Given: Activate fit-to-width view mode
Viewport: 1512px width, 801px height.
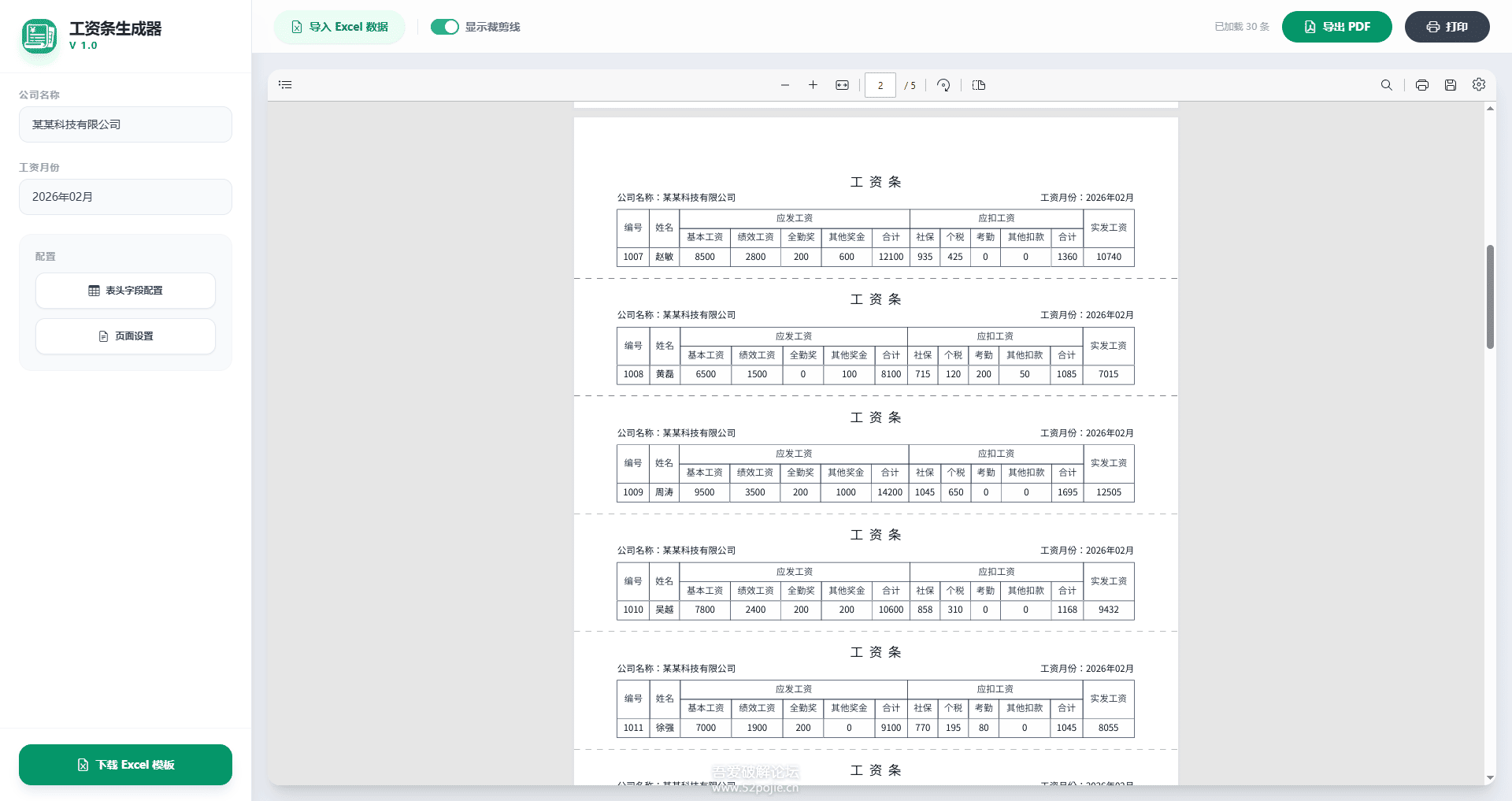Looking at the screenshot, I should click(x=841, y=85).
